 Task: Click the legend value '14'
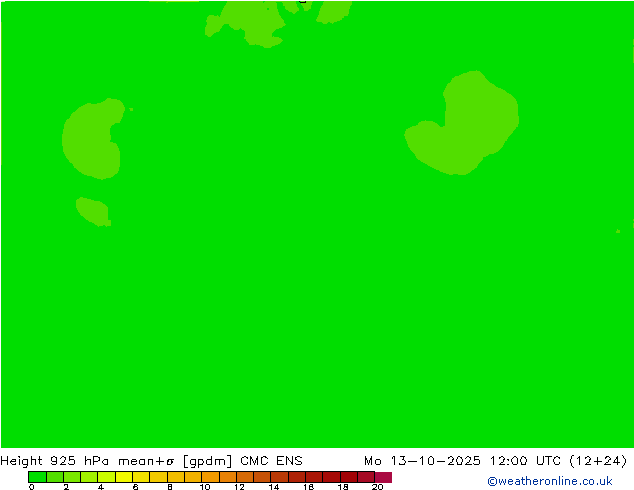tap(274, 487)
